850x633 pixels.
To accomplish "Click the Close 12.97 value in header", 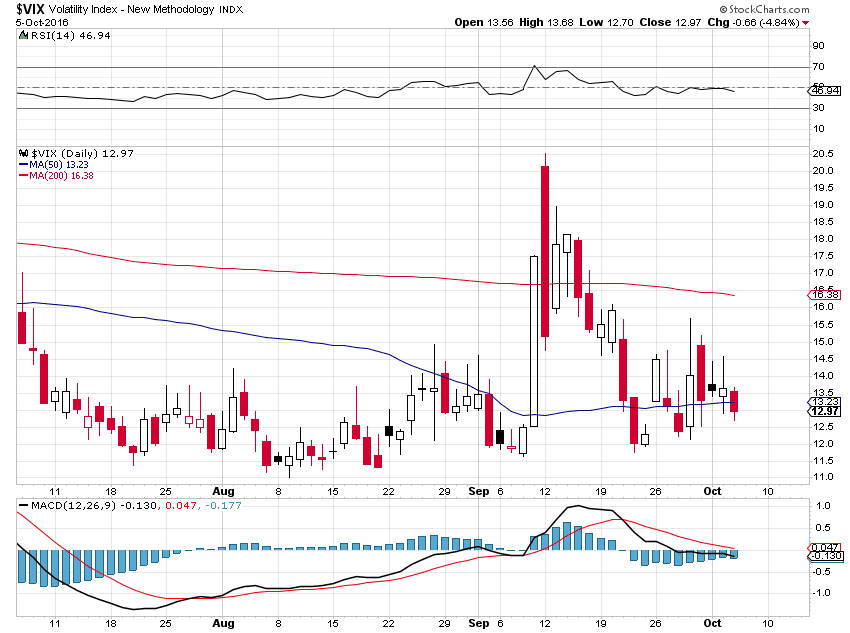I will (x=670, y=22).
